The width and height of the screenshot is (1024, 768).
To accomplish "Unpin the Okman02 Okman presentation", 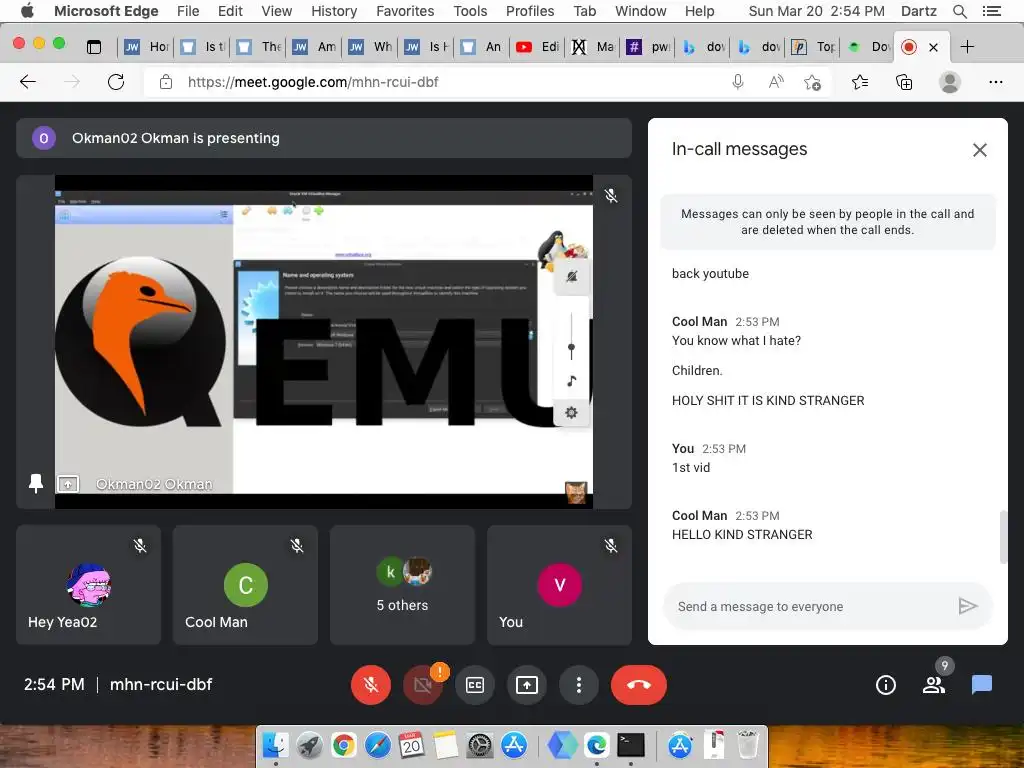I will tap(36, 483).
